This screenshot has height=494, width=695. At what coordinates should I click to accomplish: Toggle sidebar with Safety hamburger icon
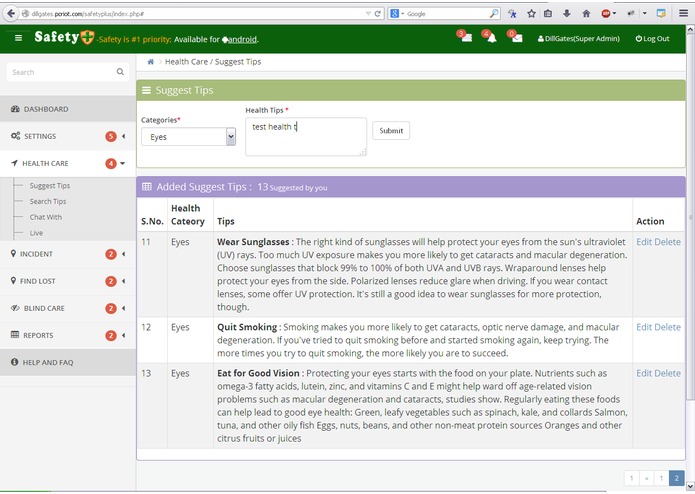(18, 38)
